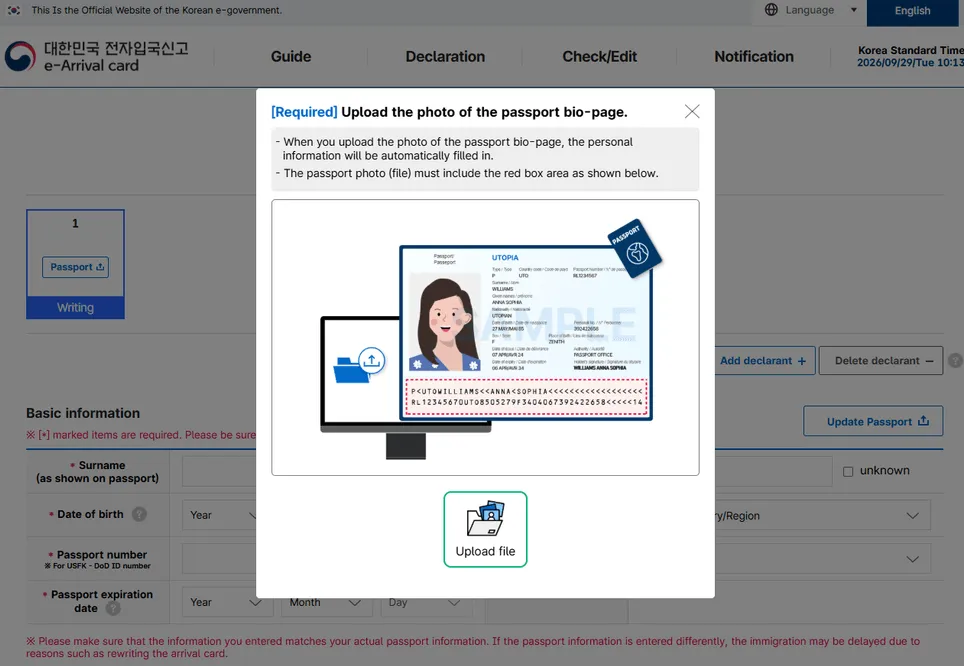Click the globe language icon
Viewport: 964px width, 666px height.
771,10
